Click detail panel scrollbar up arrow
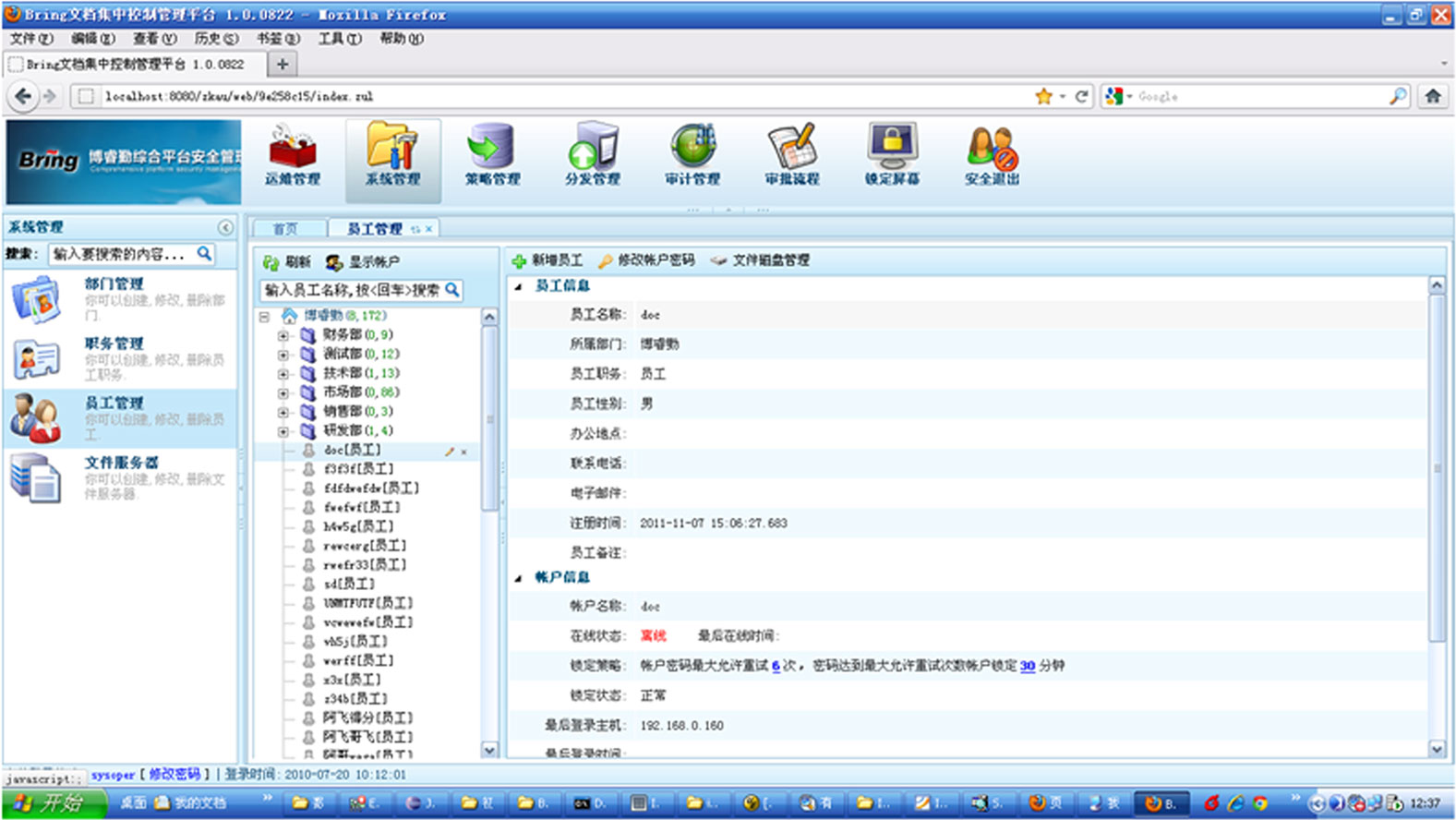Image resolution: width=1456 pixels, height=820 pixels. (x=1437, y=286)
